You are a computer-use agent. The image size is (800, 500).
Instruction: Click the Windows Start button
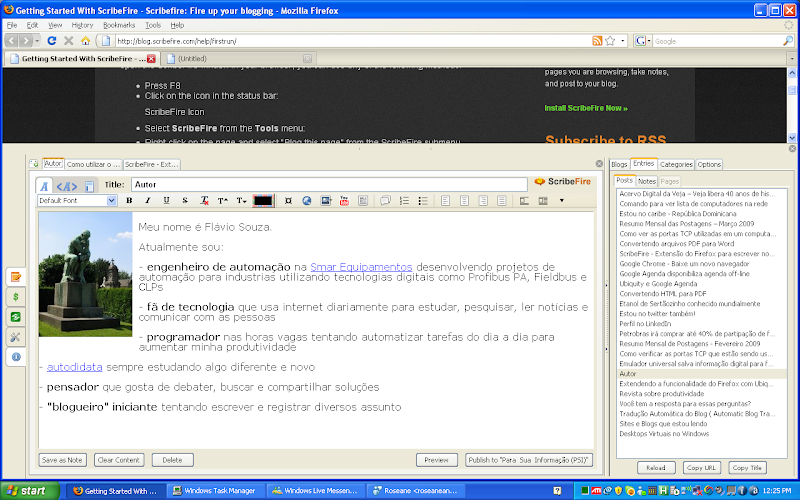[x=30, y=491]
